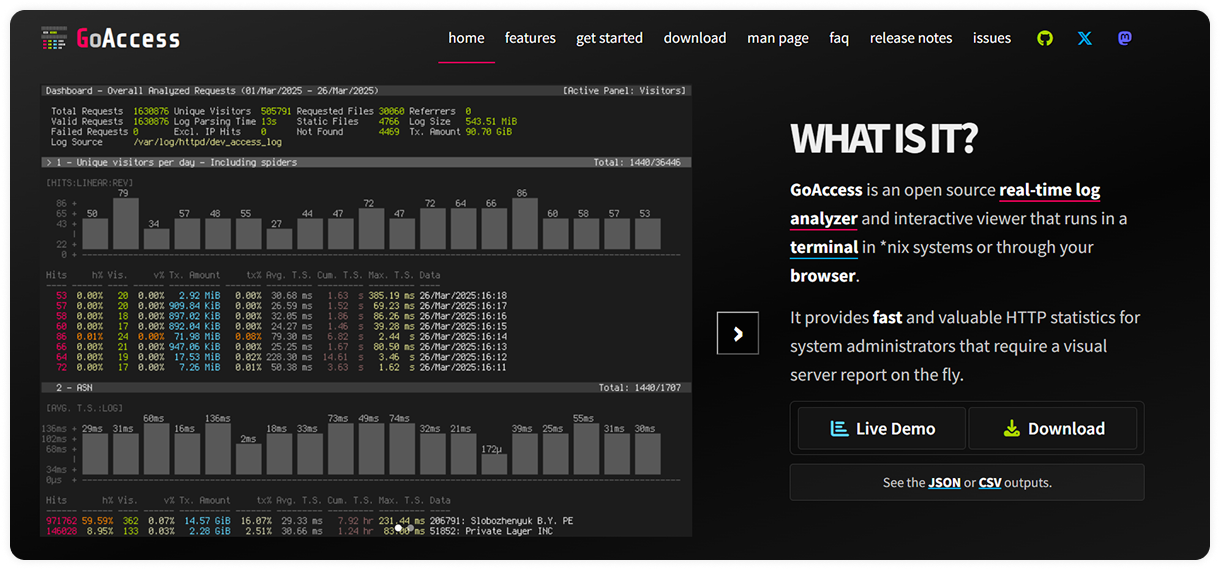The width and height of the screenshot is (1220, 570).
Task: Select the second carousel indicator dot
Action: point(410,528)
